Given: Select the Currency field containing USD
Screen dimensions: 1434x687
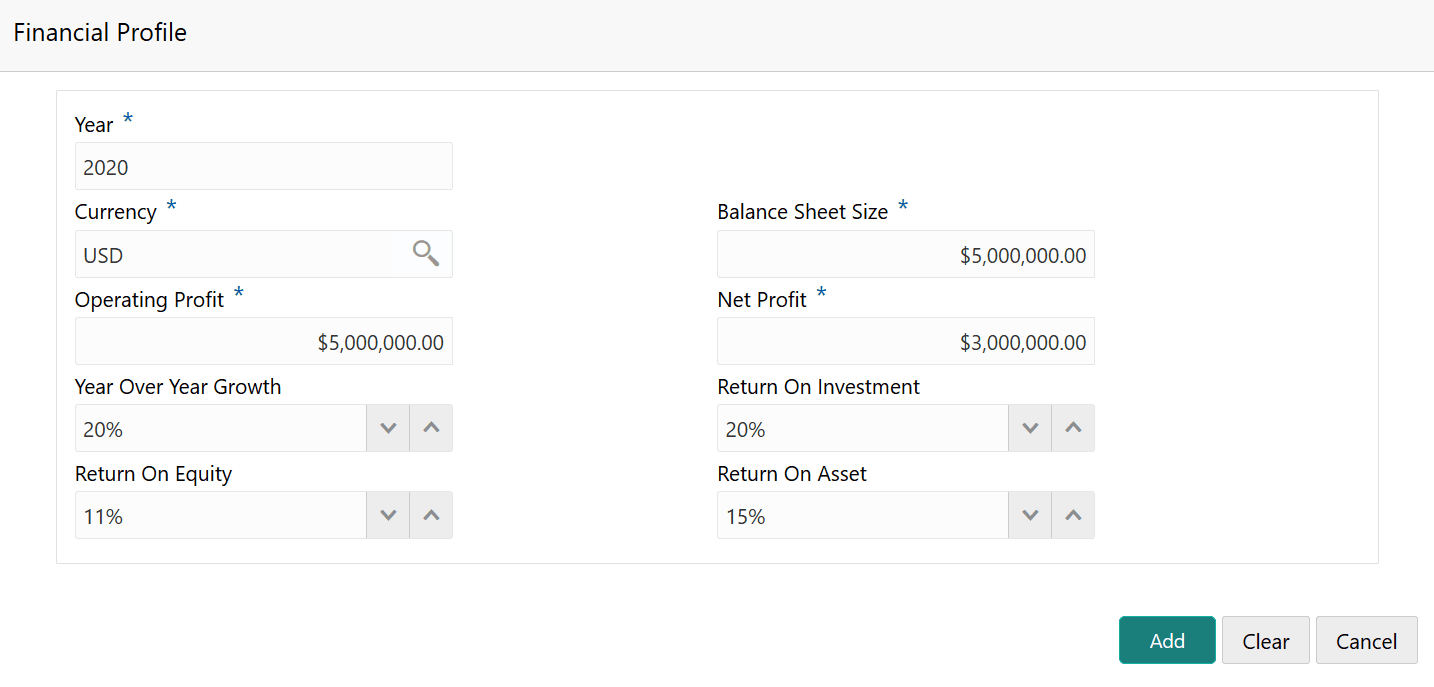Looking at the screenshot, I should [264, 254].
